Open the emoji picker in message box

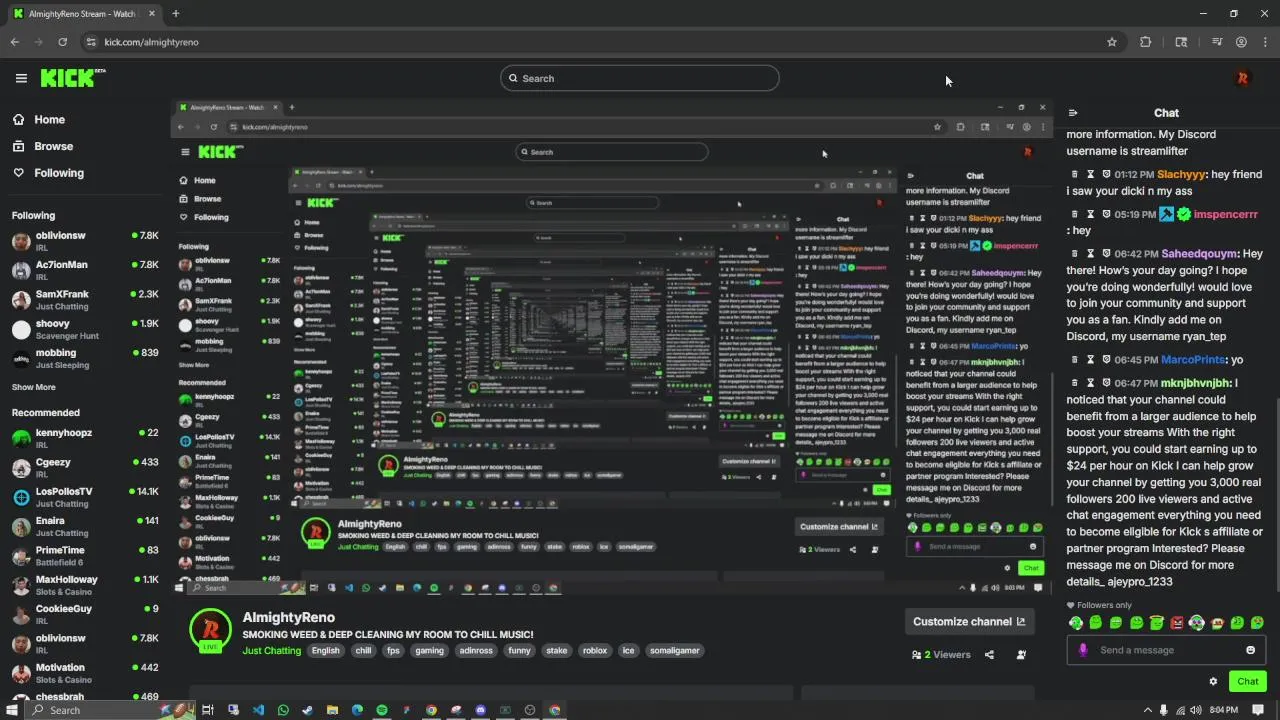click(x=1250, y=650)
